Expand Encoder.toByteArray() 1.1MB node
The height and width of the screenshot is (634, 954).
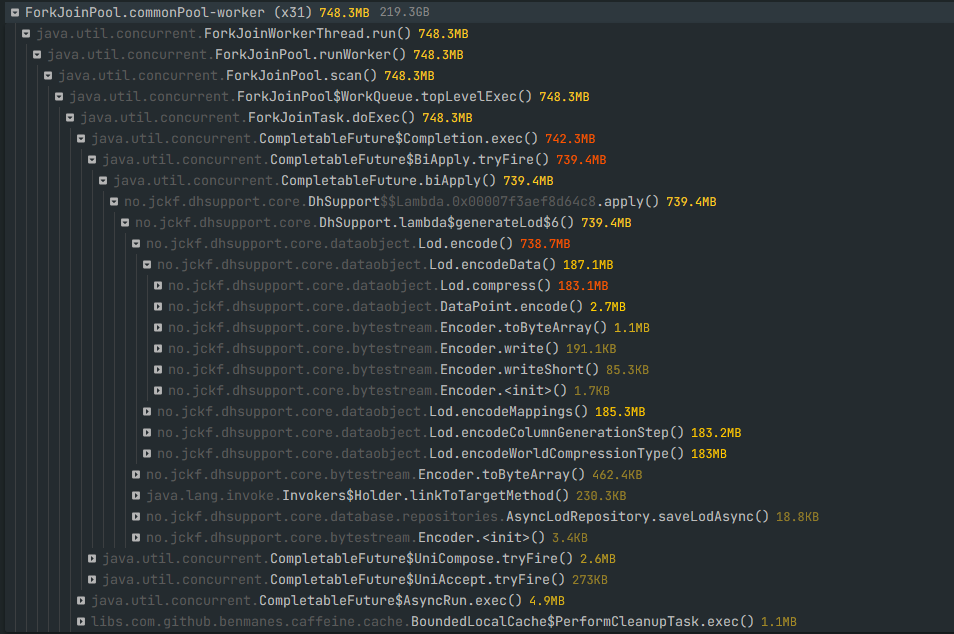pos(157,327)
